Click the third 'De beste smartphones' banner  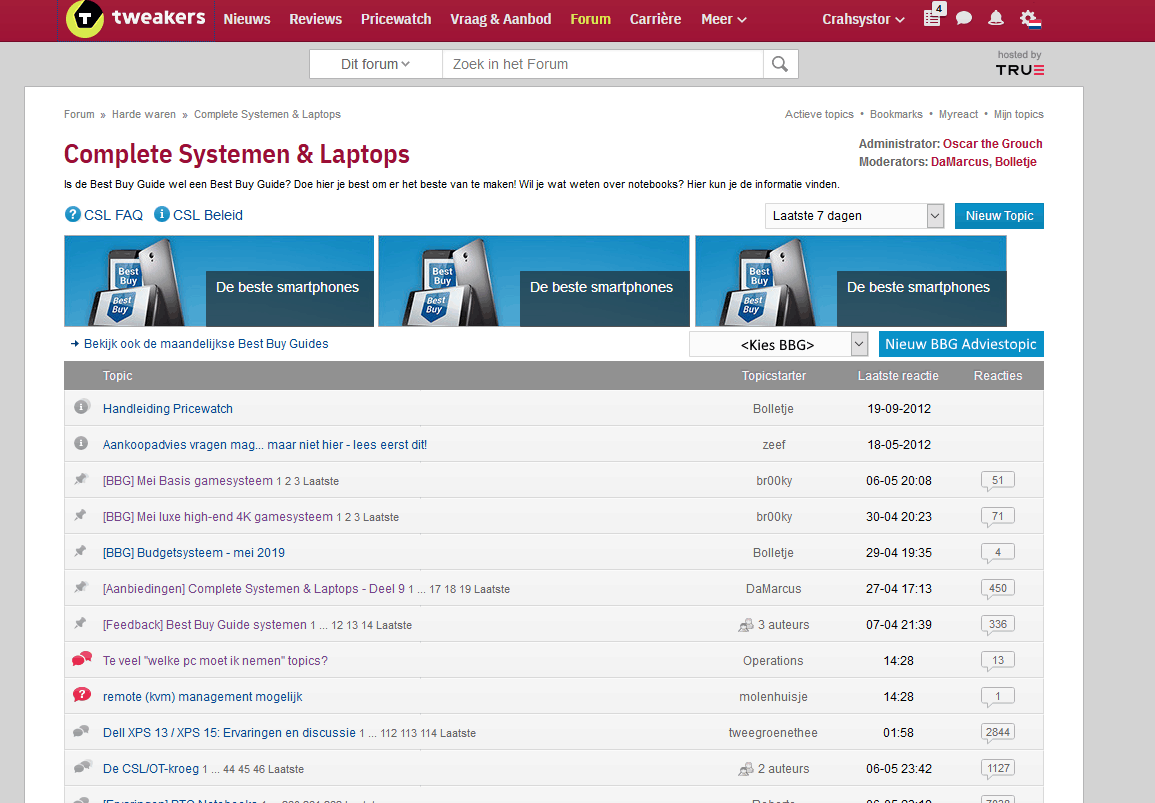(x=851, y=281)
